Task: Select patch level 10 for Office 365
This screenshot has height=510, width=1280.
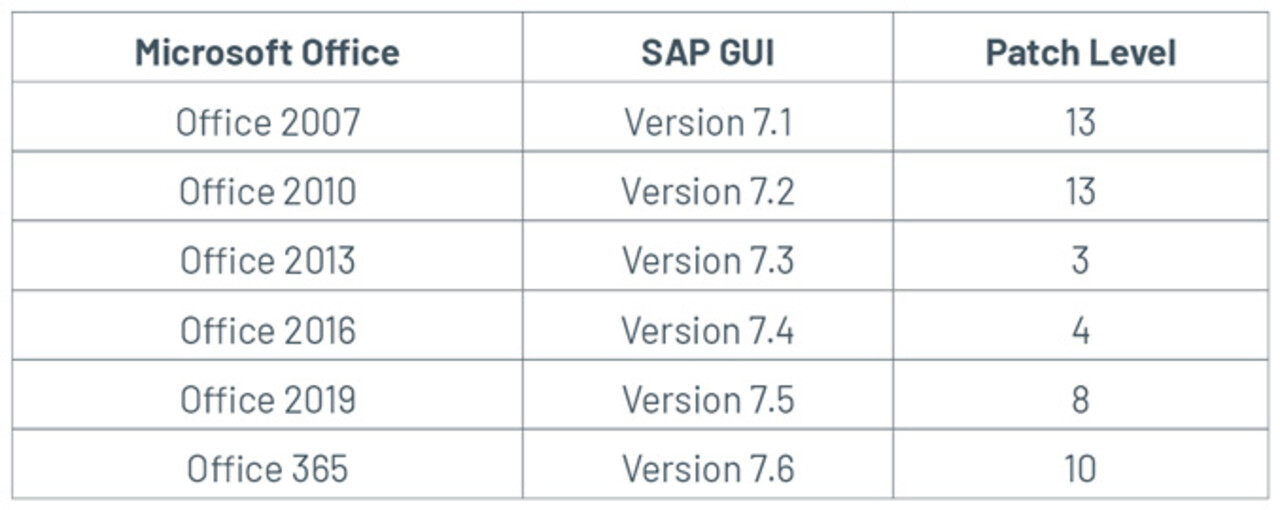Action: pos(1080,468)
